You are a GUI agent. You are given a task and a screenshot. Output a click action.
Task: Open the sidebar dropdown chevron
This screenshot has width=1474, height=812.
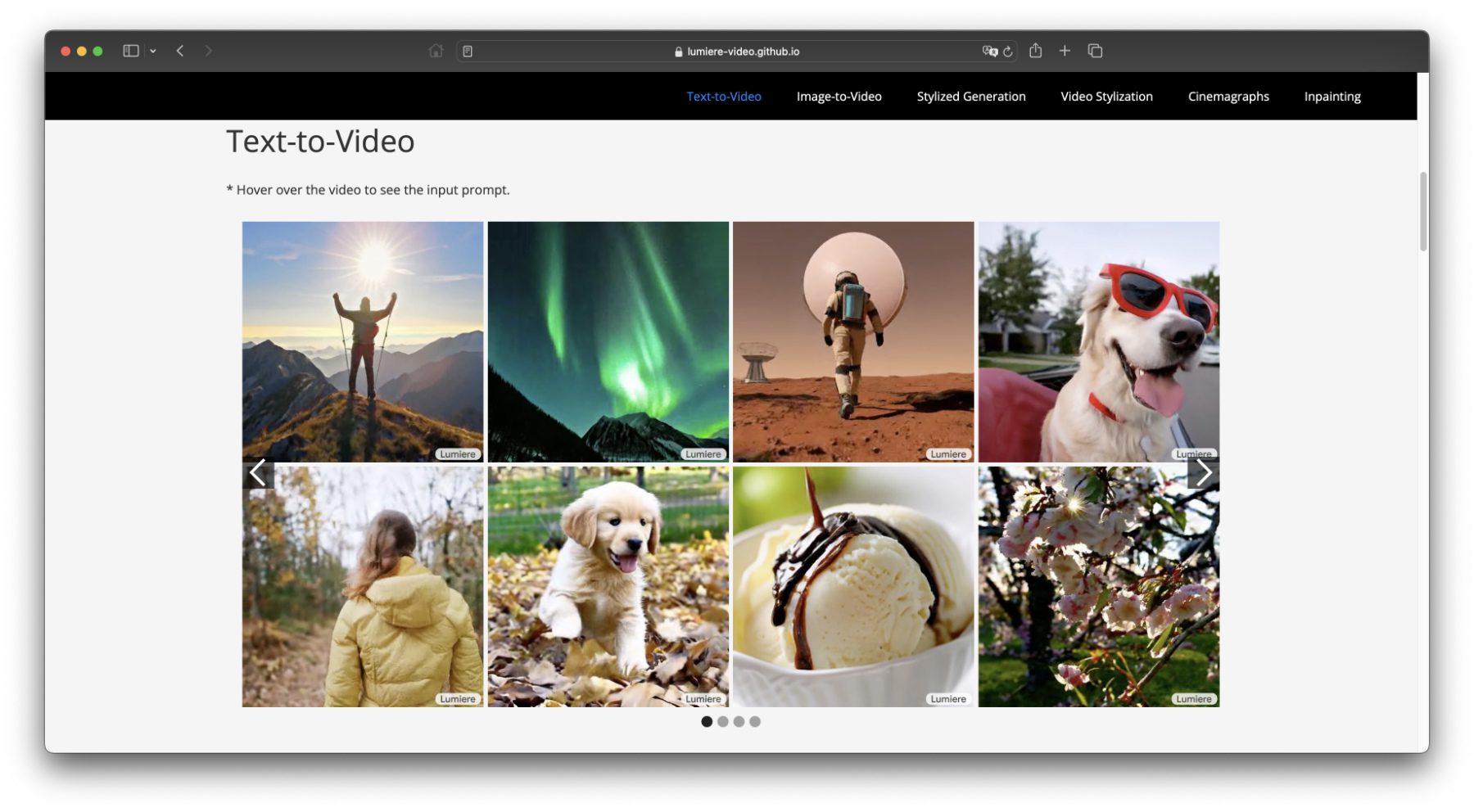click(x=153, y=51)
